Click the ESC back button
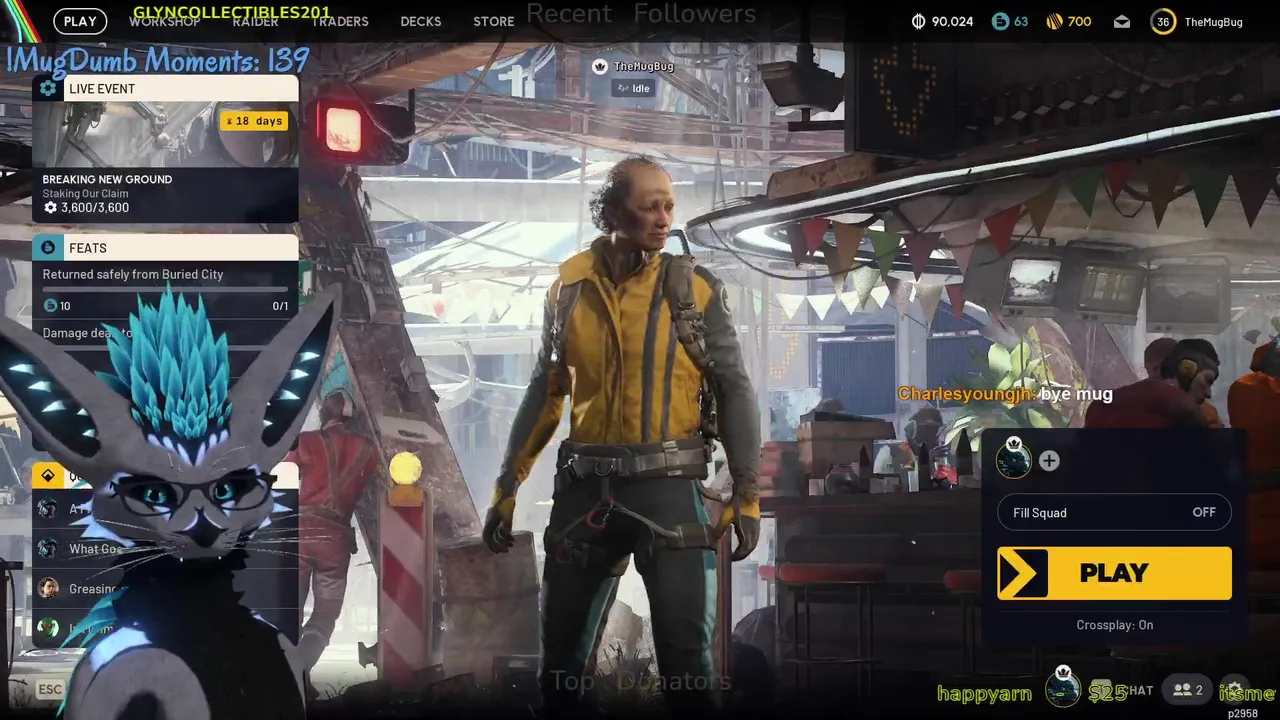The image size is (1280, 720). coord(50,689)
